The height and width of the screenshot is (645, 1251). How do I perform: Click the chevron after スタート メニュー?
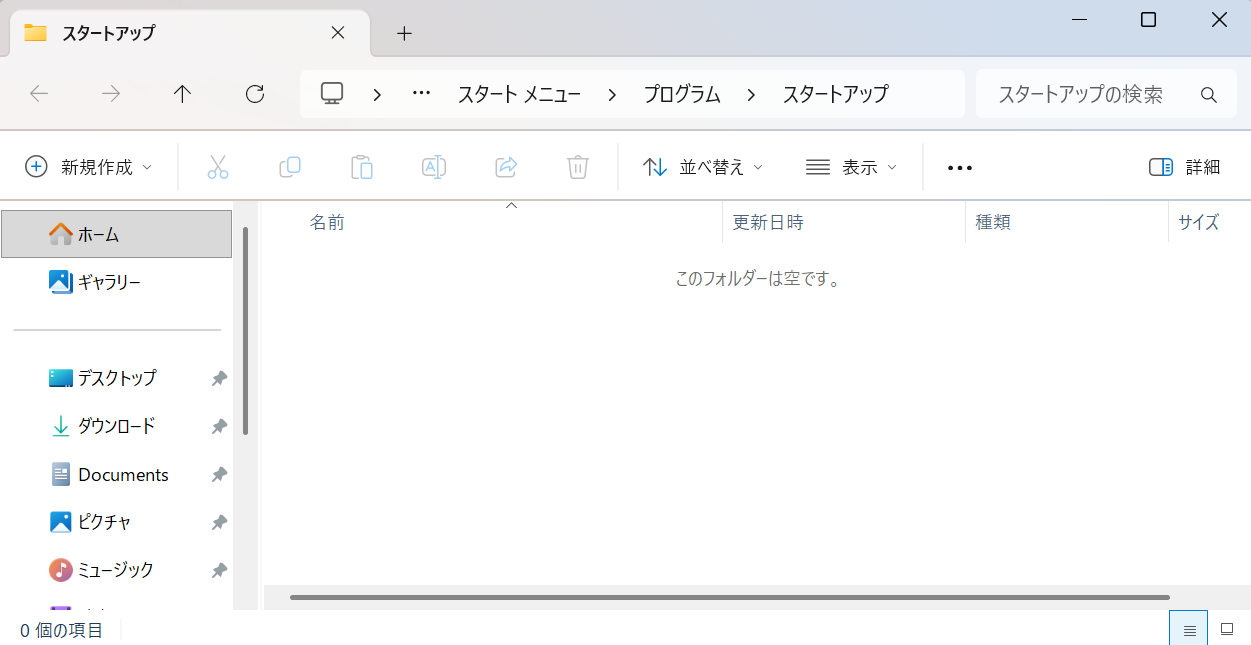(x=612, y=95)
